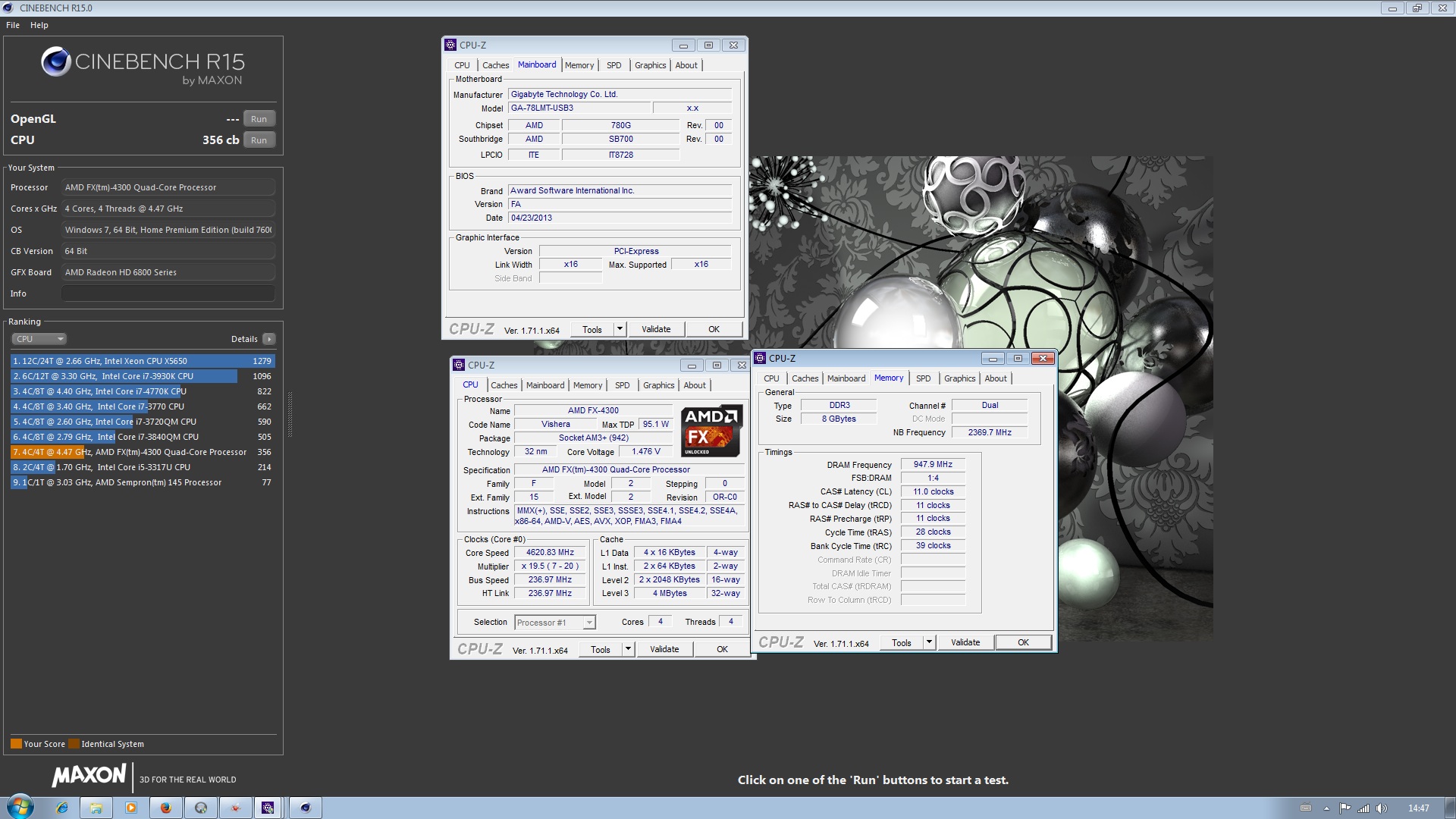
Task: Open Tools dropdown arrow in Memory window
Action: click(x=929, y=642)
